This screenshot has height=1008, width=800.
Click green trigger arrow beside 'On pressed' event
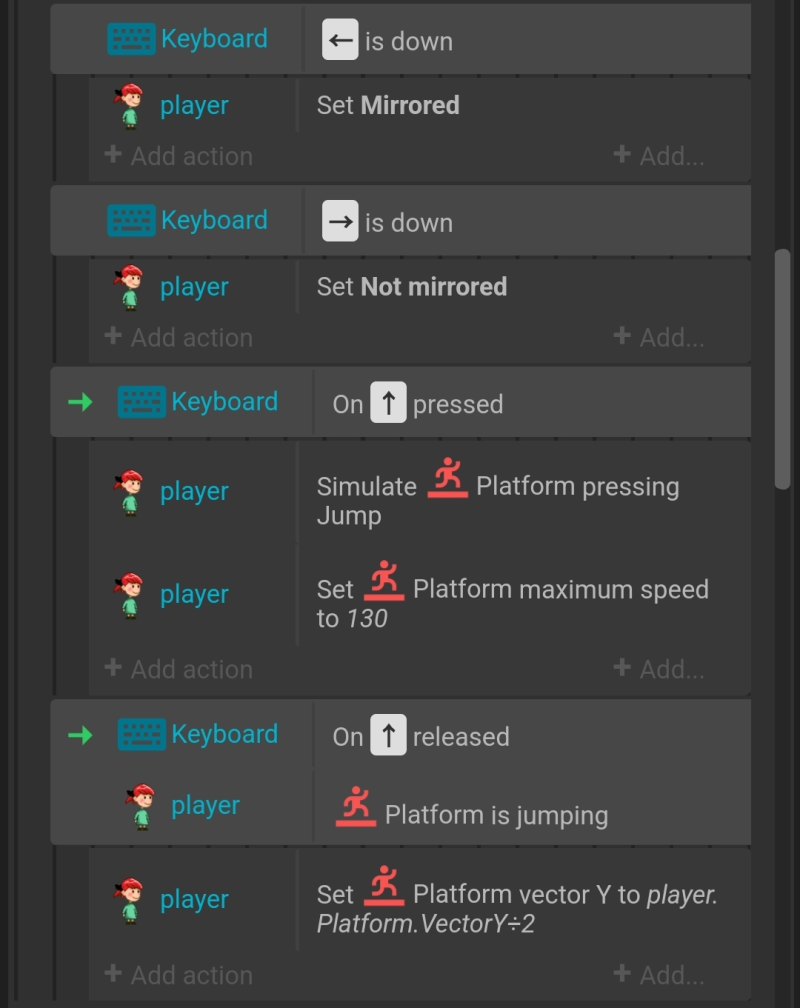pos(80,402)
